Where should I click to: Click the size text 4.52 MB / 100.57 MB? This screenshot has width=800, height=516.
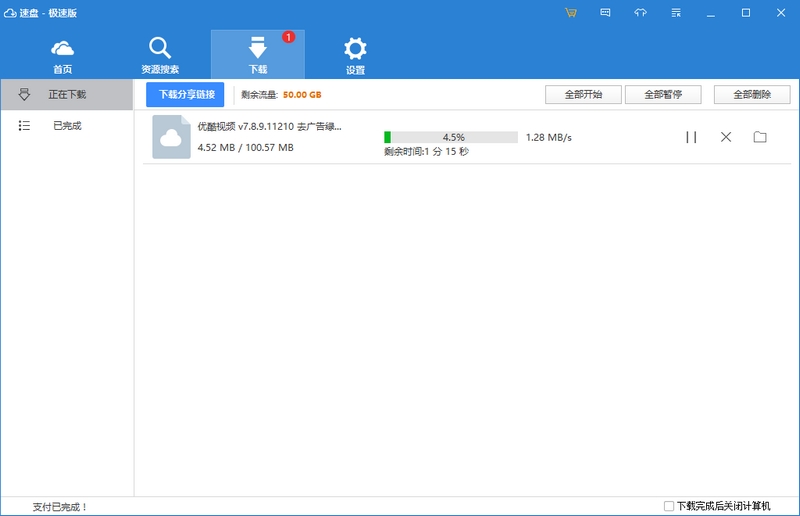point(245,148)
